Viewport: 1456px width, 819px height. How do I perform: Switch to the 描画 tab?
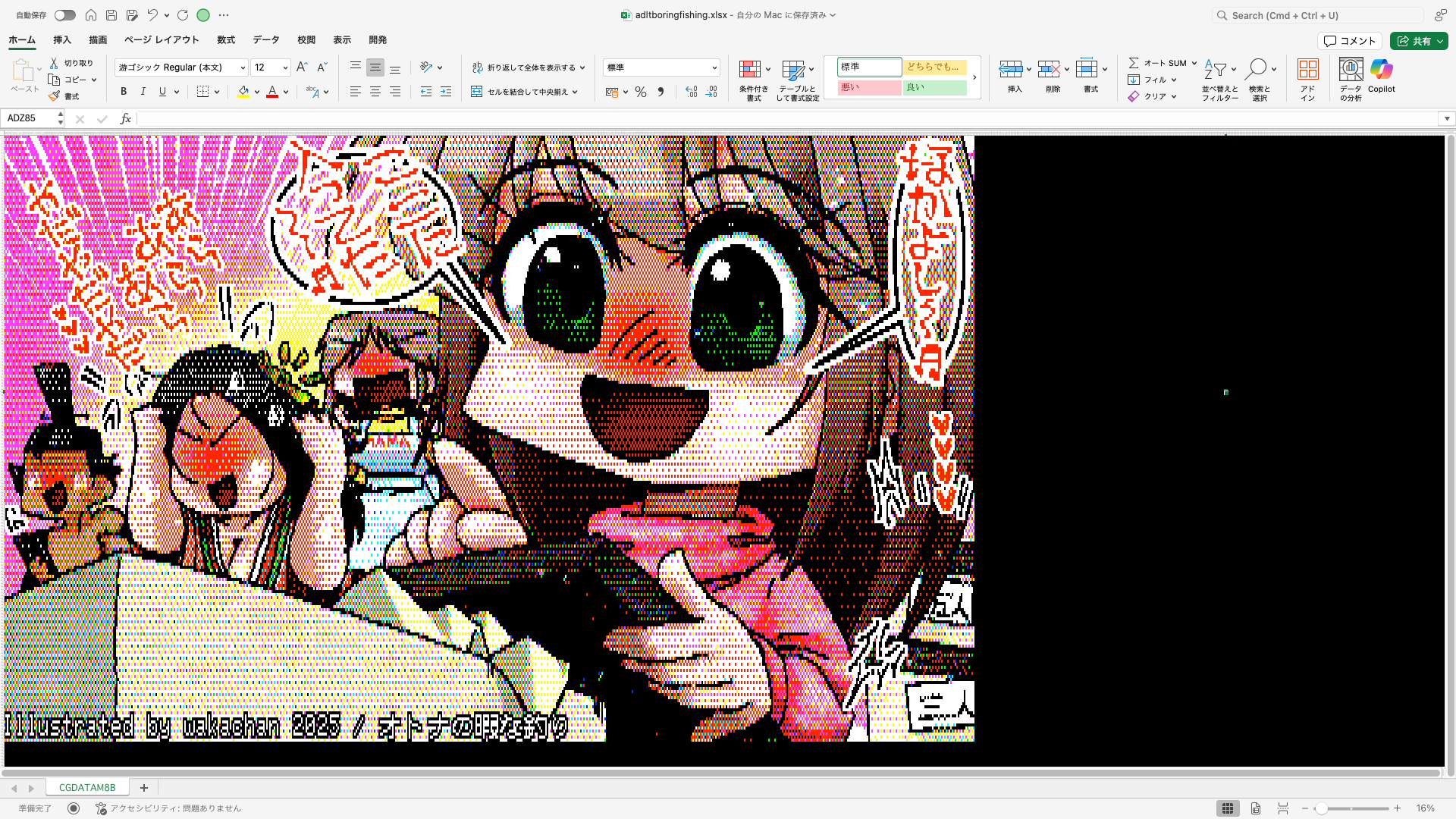pos(98,40)
